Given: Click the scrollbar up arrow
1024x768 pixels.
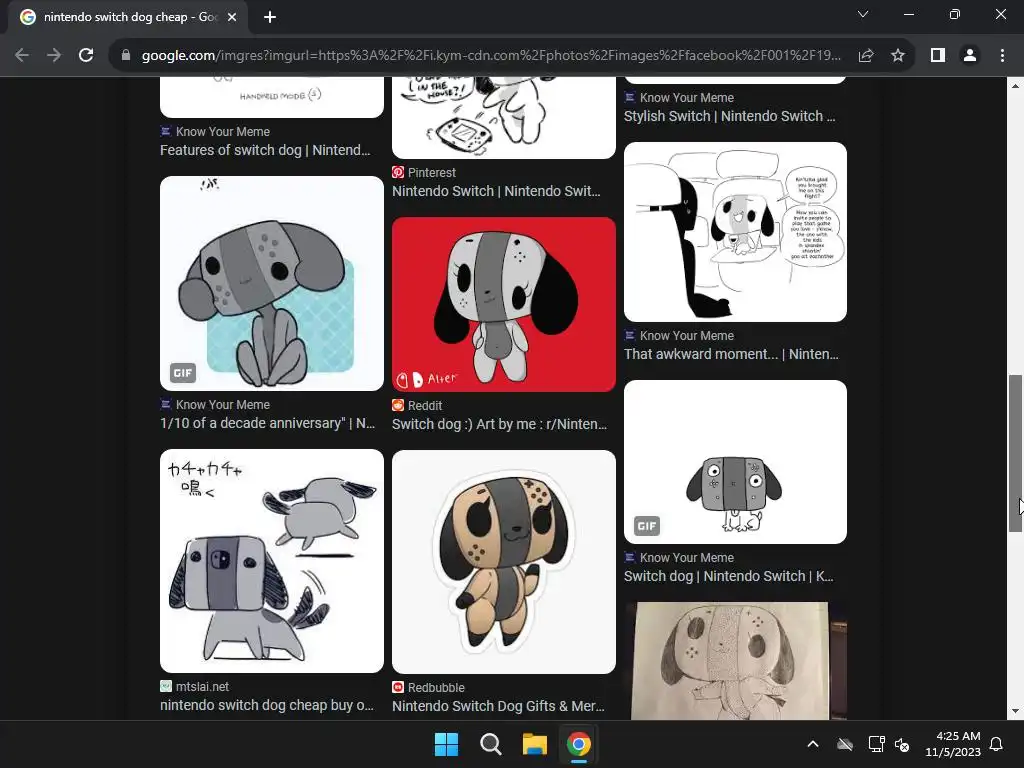Looking at the screenshot, I should click(1015, 86).
